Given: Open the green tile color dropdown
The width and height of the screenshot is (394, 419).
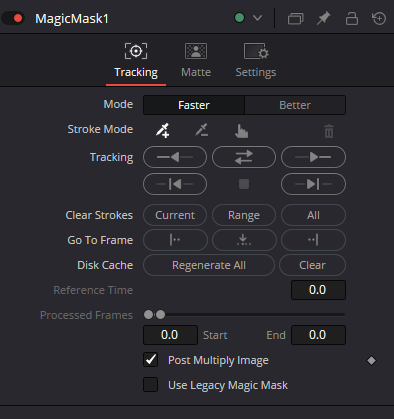Looking at the screenshot, I should (x=257, y=18).
